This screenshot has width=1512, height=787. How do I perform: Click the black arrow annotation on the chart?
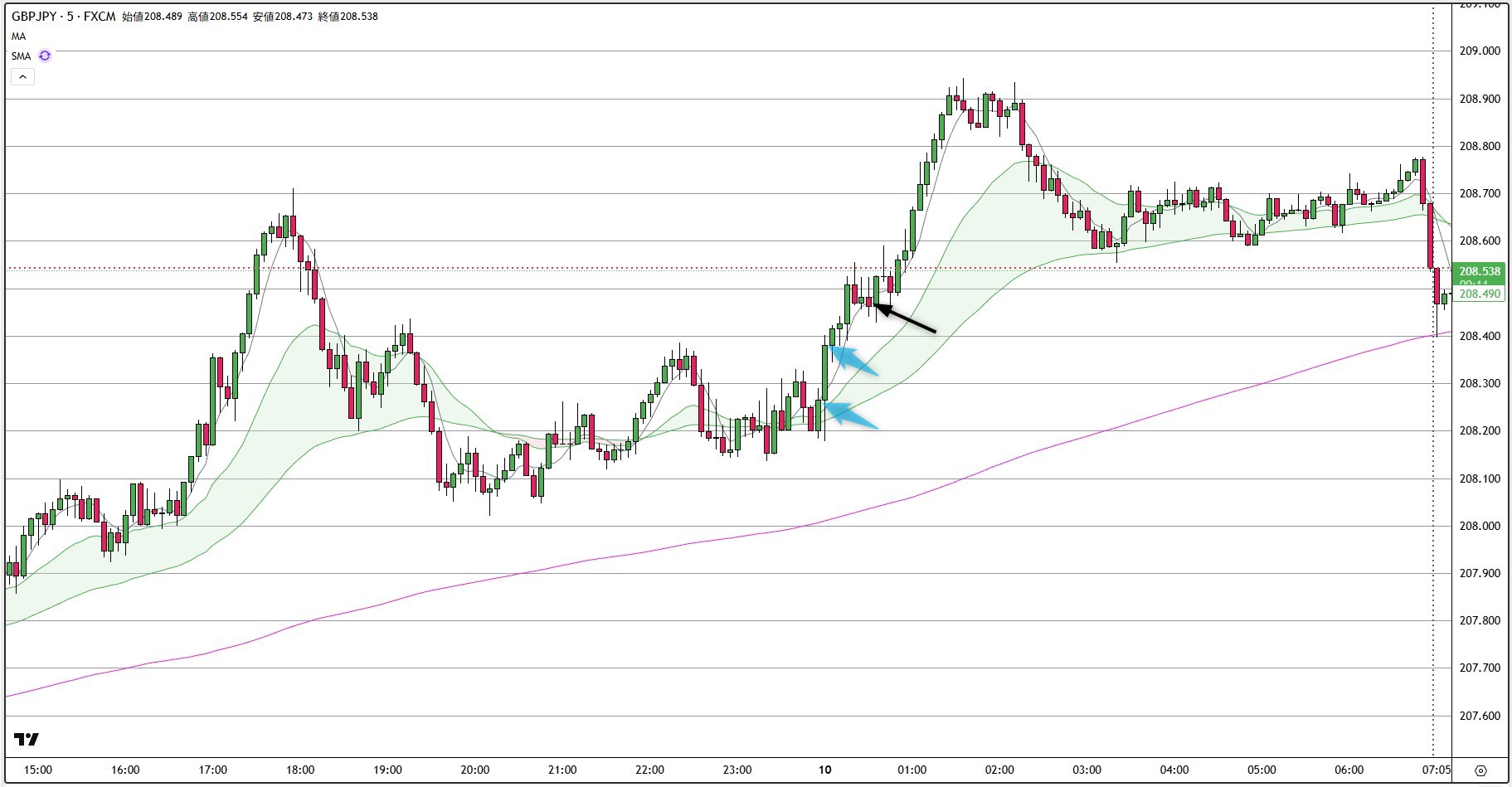tap(908, 319)
